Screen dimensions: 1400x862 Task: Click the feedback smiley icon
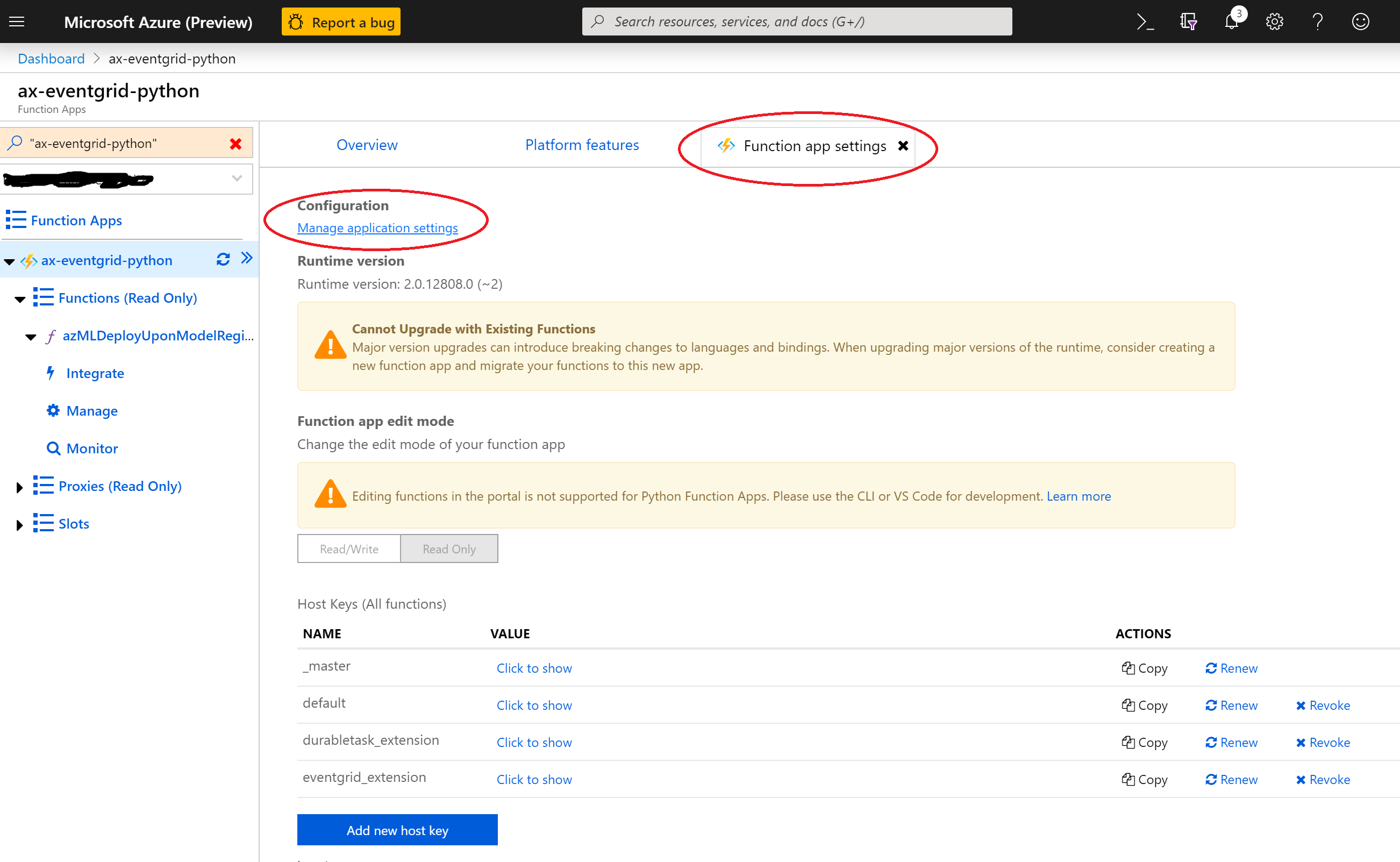click(1360, 22)
